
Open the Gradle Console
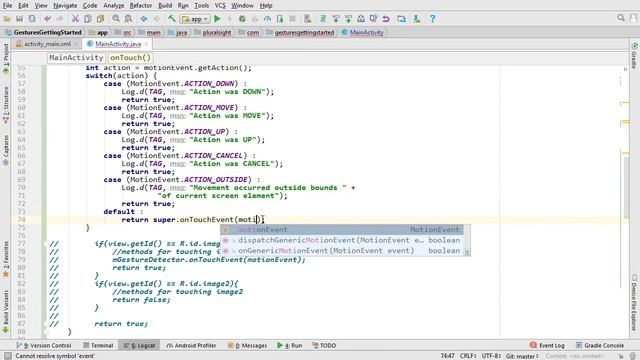click(600, 345)
